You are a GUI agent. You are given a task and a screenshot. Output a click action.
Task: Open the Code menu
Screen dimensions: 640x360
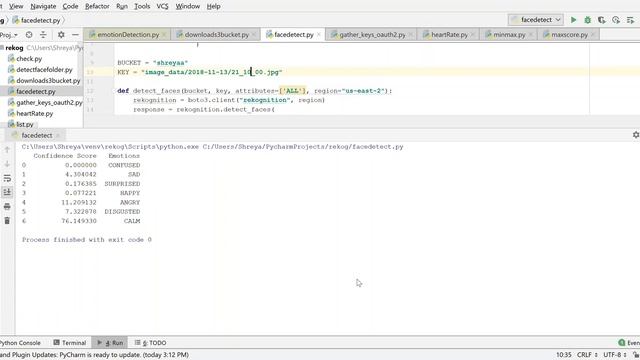pyautogui.click(x=70, y=7)
